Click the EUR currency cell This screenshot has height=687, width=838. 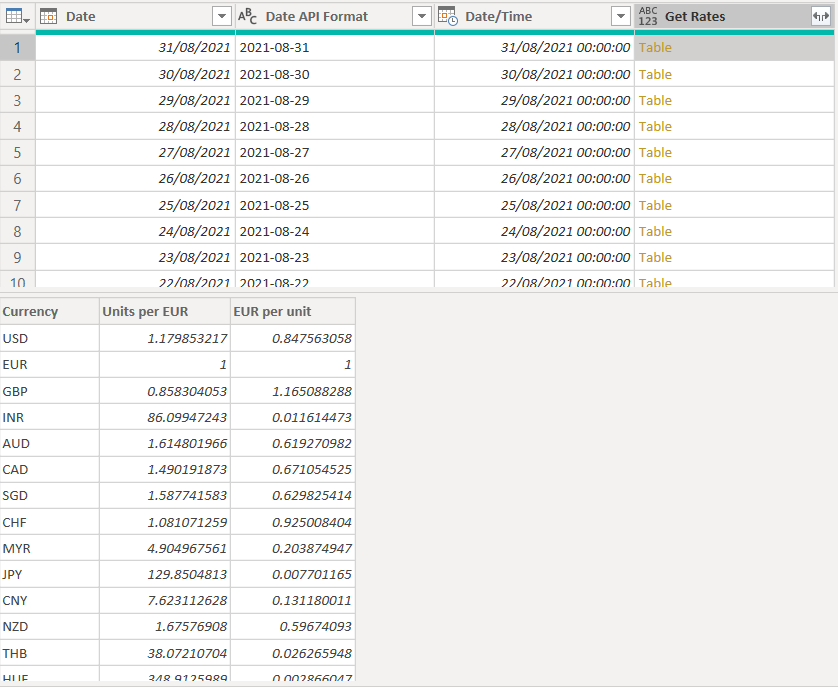pos(50,365)
